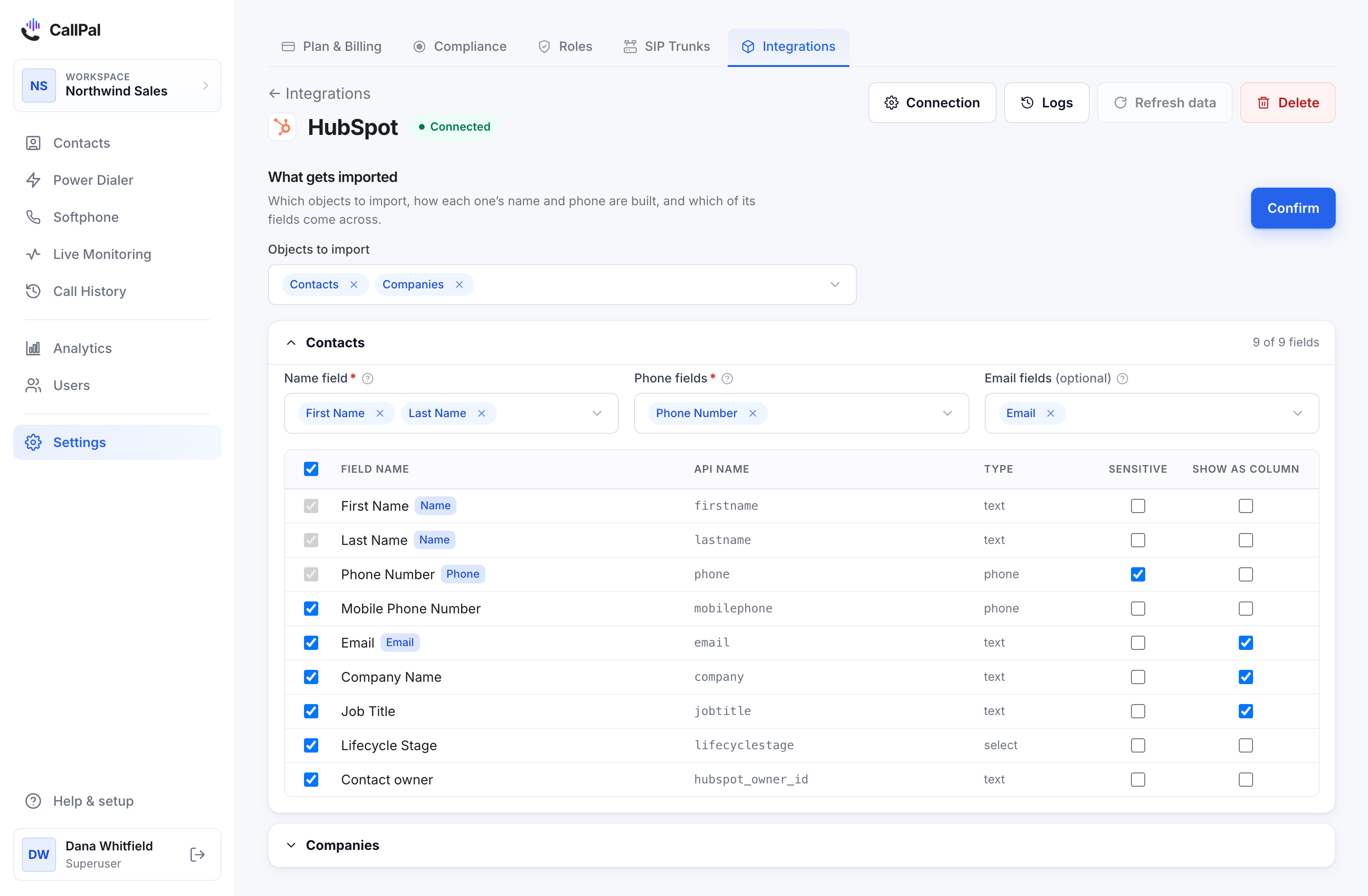Collapse the Contacts section
Image resolution: width=1368 pixels, height=896 pixels.
292,343
